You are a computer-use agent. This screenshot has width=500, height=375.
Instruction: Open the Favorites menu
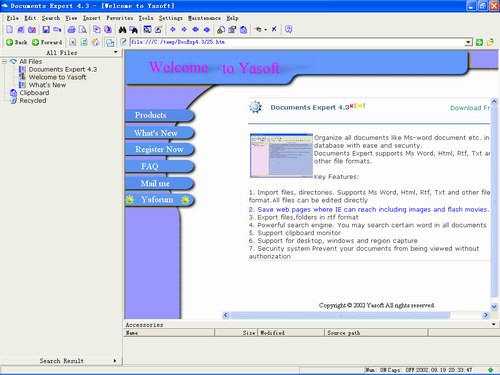tap(119, 18)
